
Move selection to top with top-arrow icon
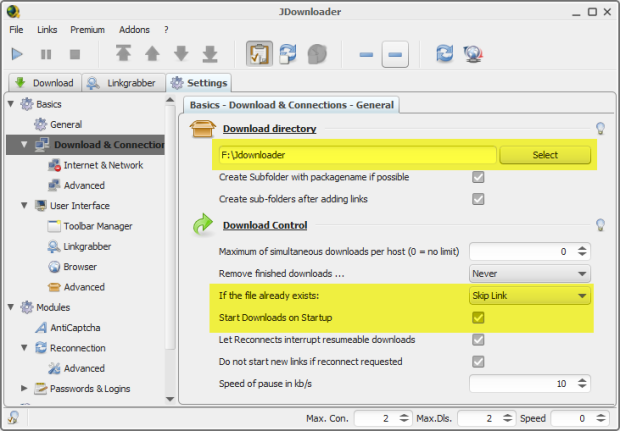coord(123,53)
